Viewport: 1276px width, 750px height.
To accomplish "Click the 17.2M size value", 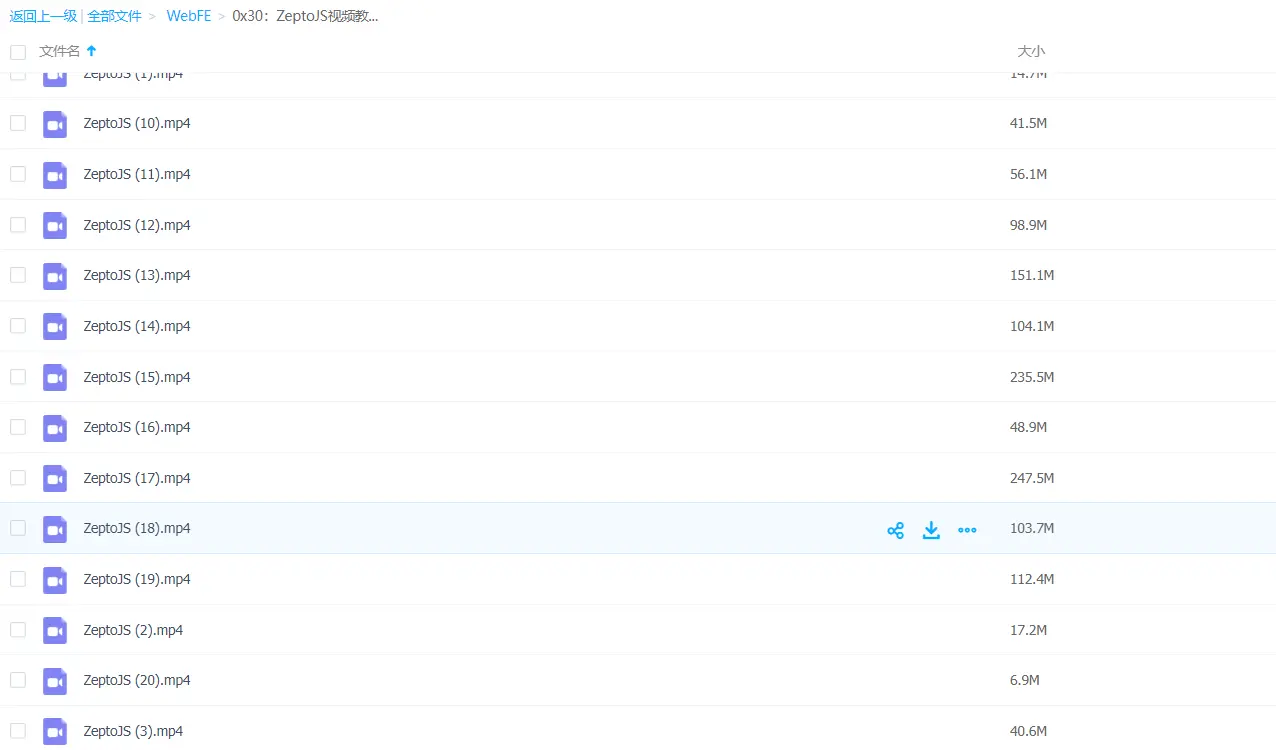I will coord(1028,630).
